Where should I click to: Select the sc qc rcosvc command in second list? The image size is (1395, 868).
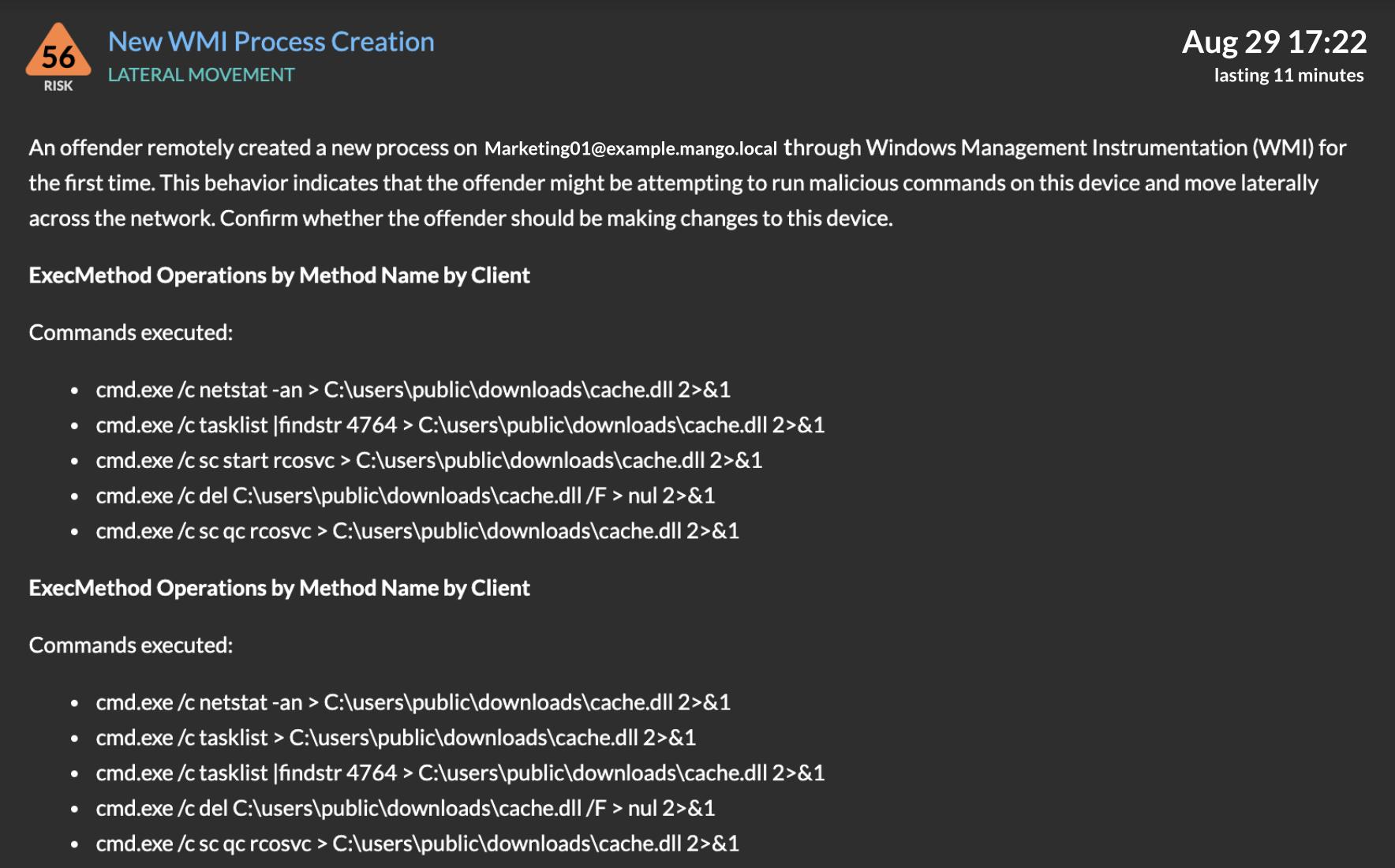pos(417,844)
